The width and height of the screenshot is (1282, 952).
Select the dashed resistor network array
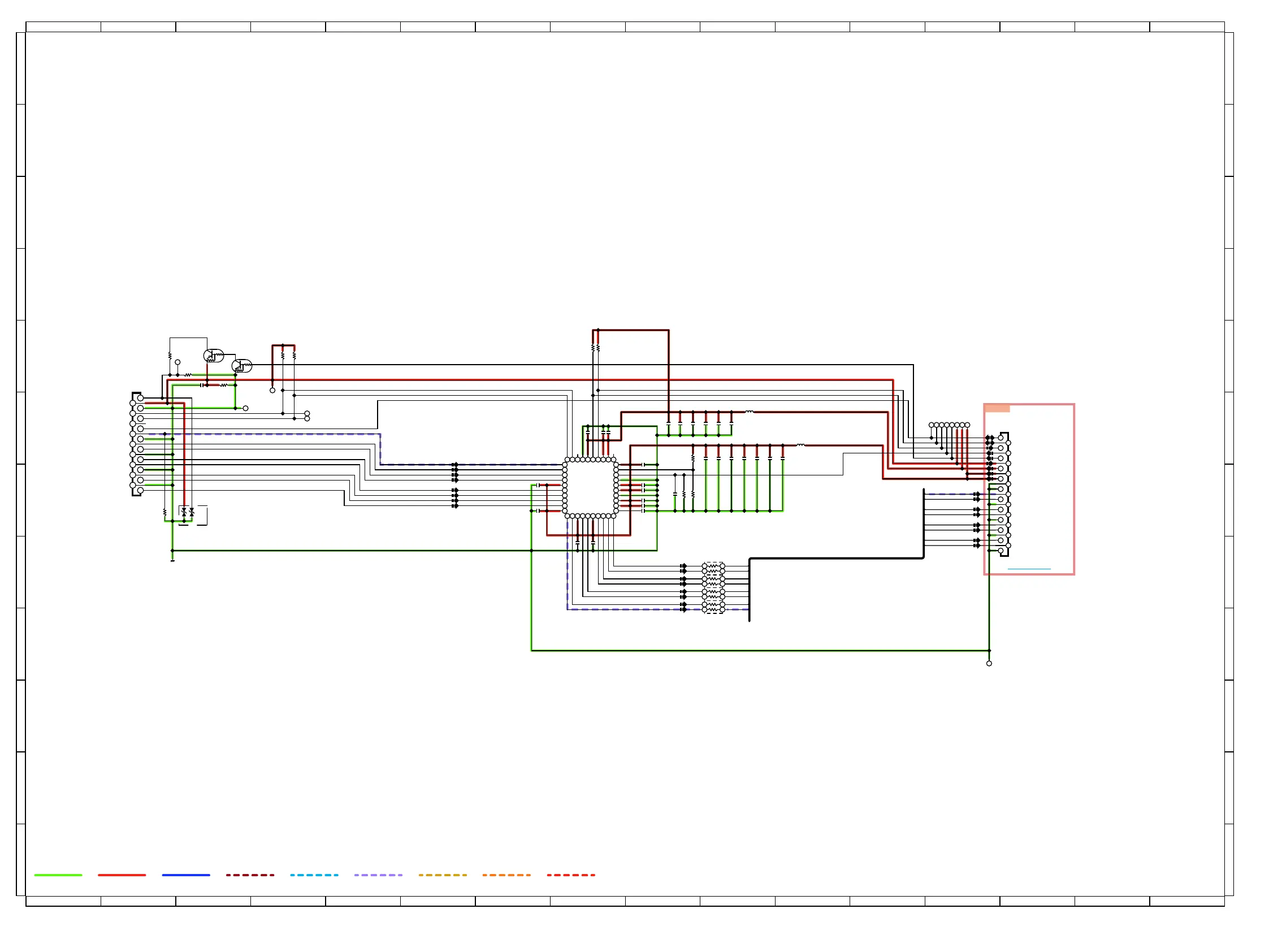point(714,588)
